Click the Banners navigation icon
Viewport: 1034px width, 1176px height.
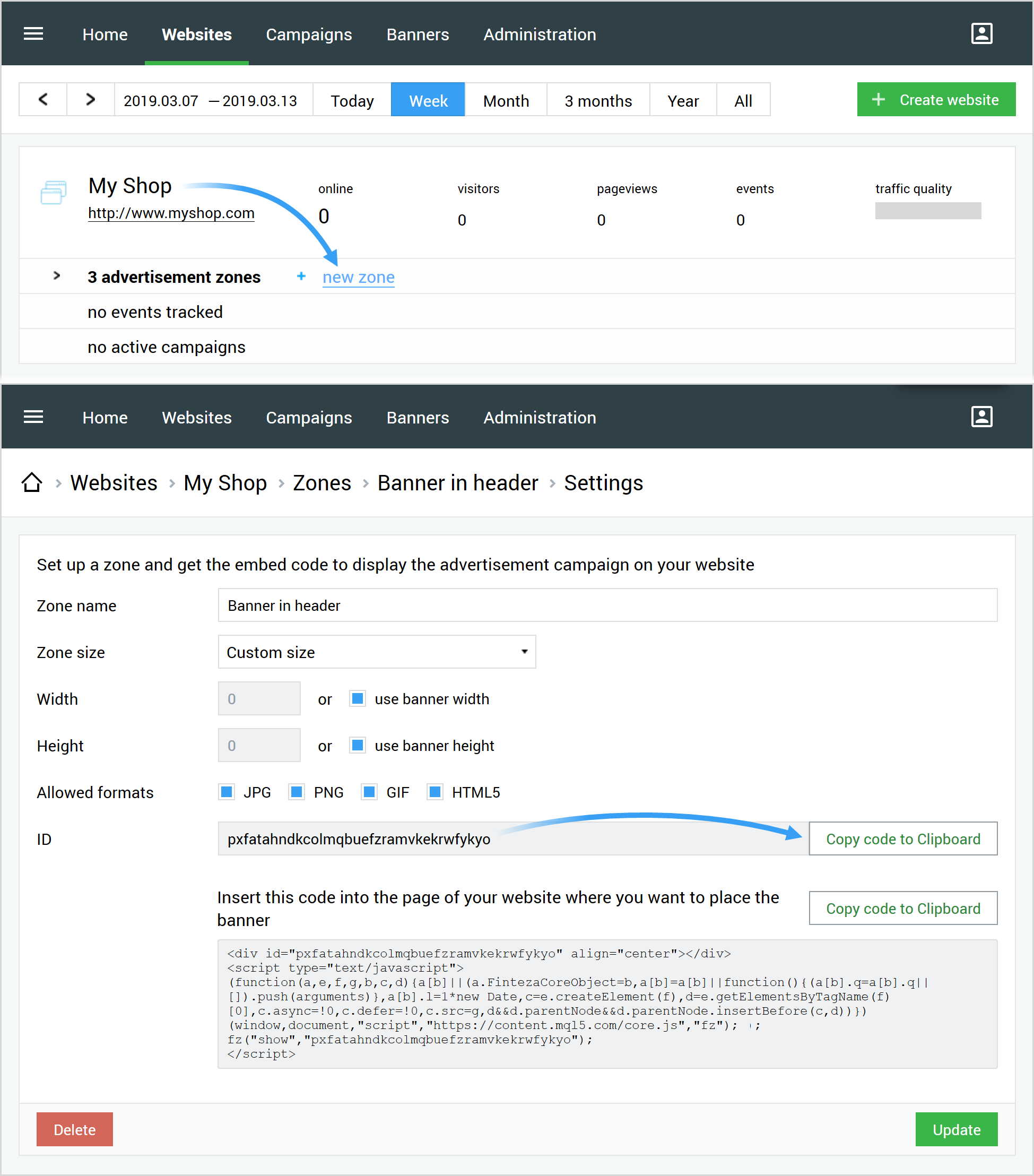pyautogui.click(x=417, y=33)
